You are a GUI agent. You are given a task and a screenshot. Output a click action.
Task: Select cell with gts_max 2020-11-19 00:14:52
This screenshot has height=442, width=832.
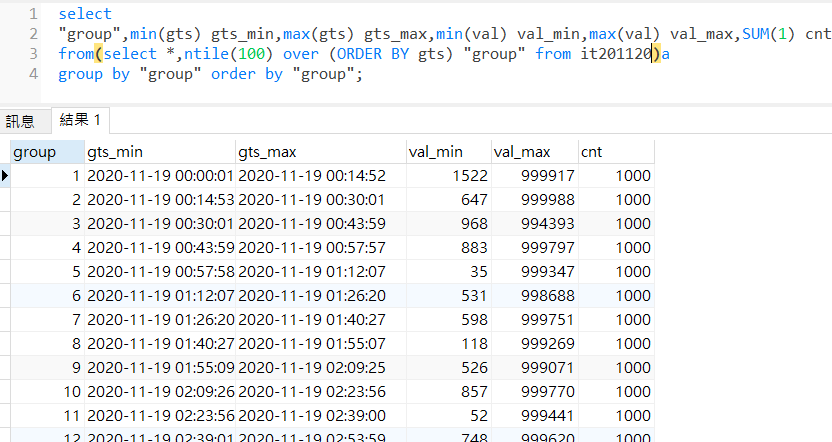pos(320,176)
